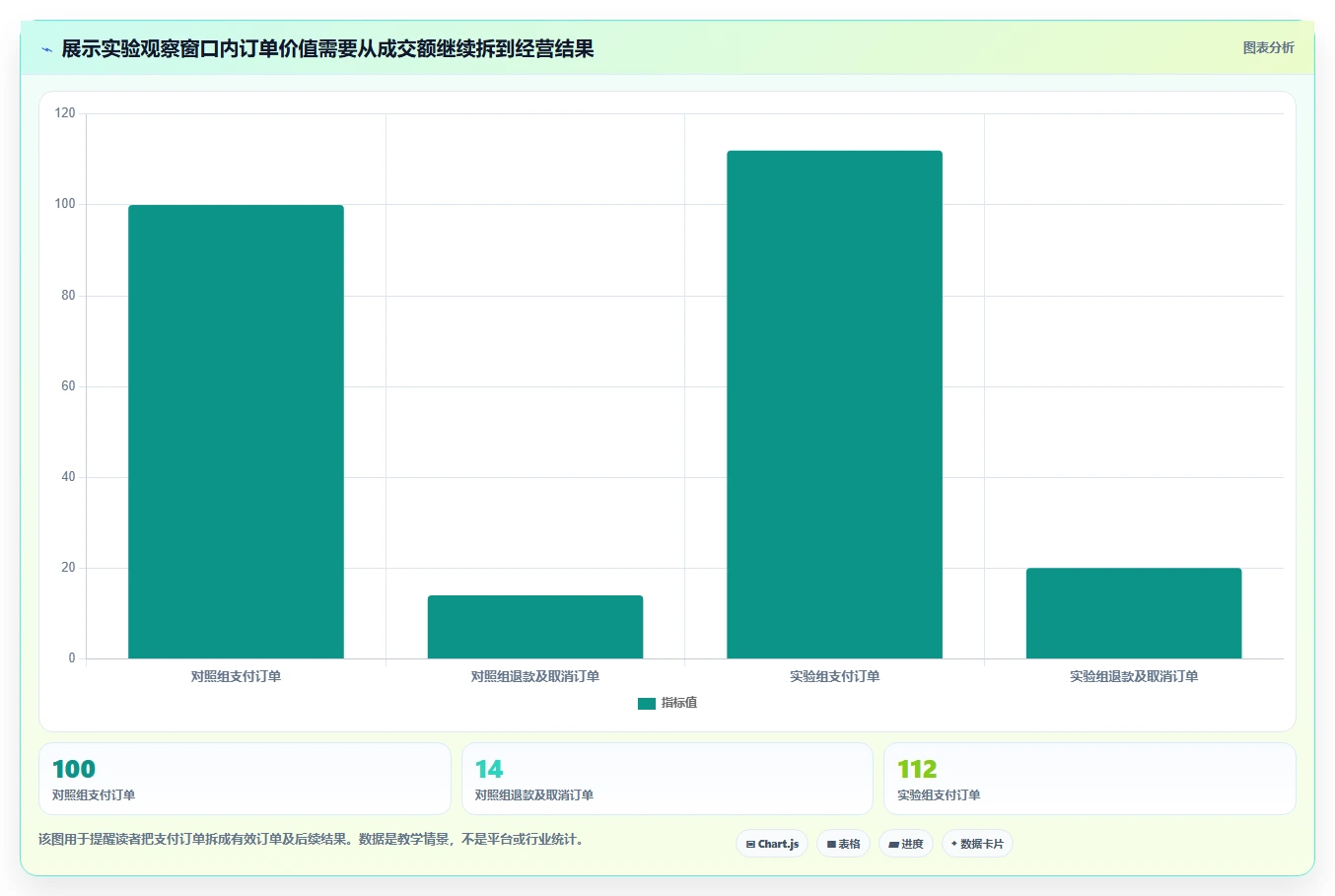Click the 图表分析 label in the header

point(1268,47)
